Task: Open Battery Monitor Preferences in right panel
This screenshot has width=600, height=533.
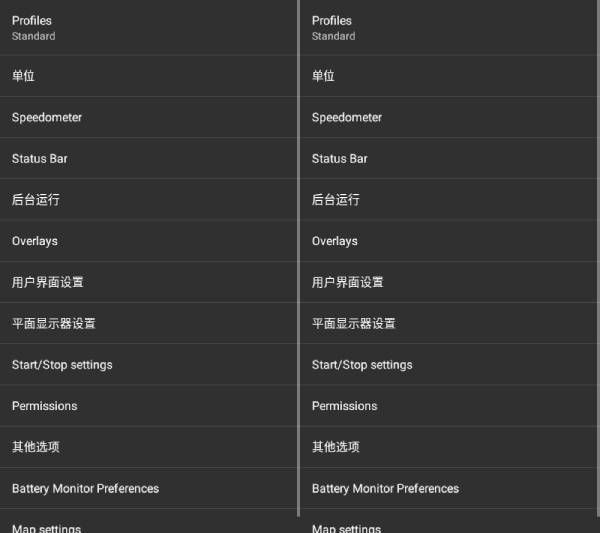Action: click(449, 488)
